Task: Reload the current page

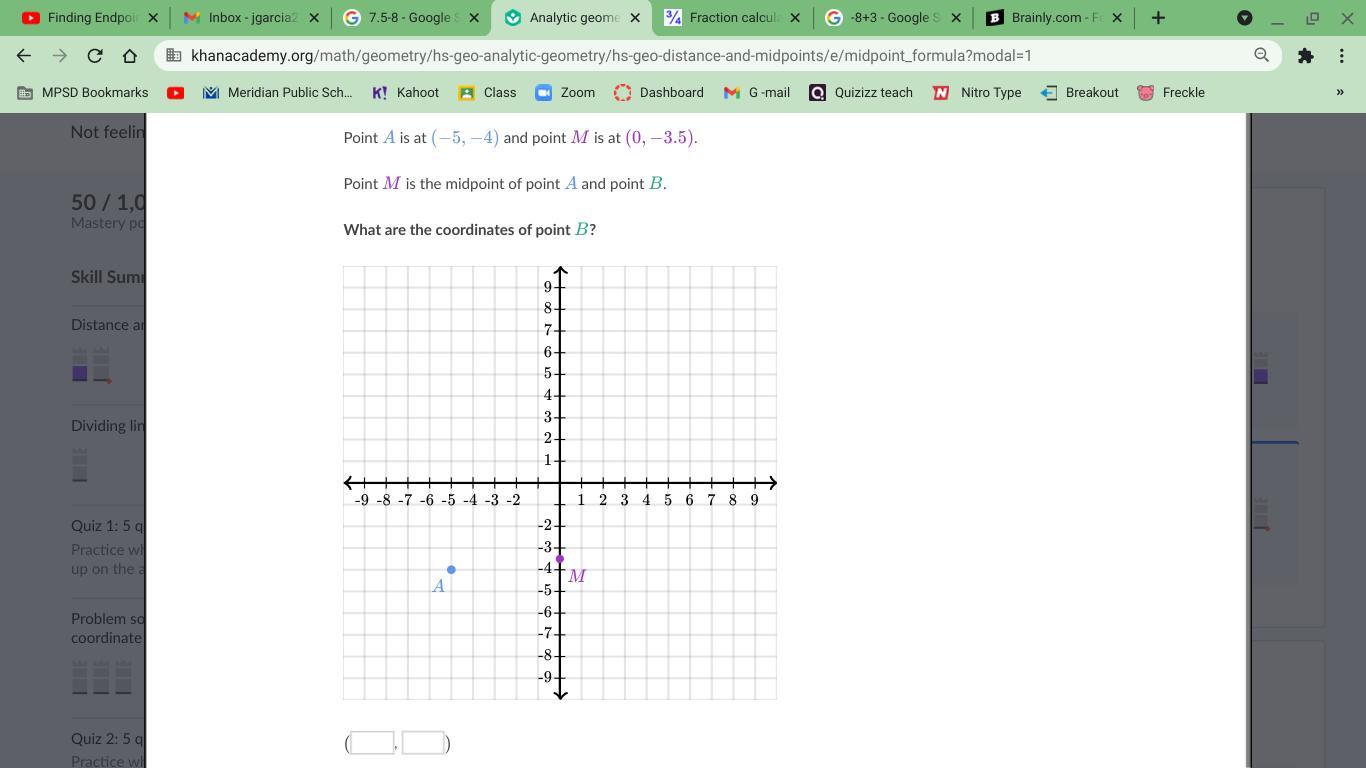Action: pyautogui.click(x=95, y=56)
